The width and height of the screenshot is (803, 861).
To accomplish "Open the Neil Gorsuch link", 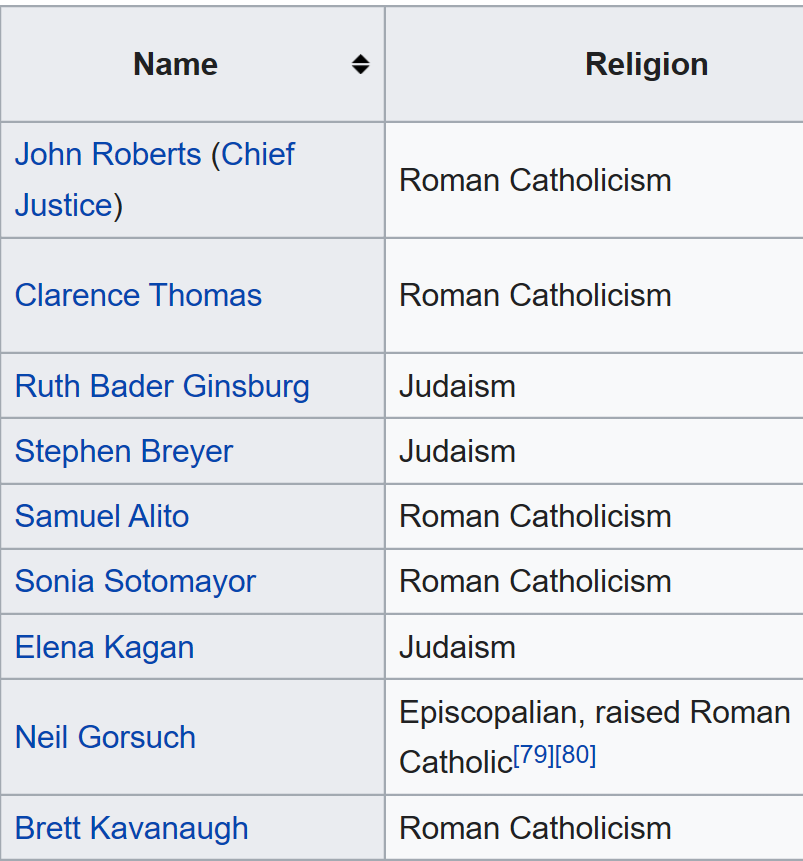I will 105,738.
